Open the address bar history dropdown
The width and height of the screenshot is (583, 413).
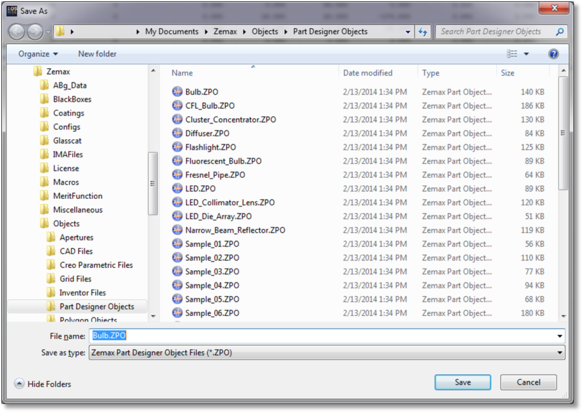tap(408, 32)
